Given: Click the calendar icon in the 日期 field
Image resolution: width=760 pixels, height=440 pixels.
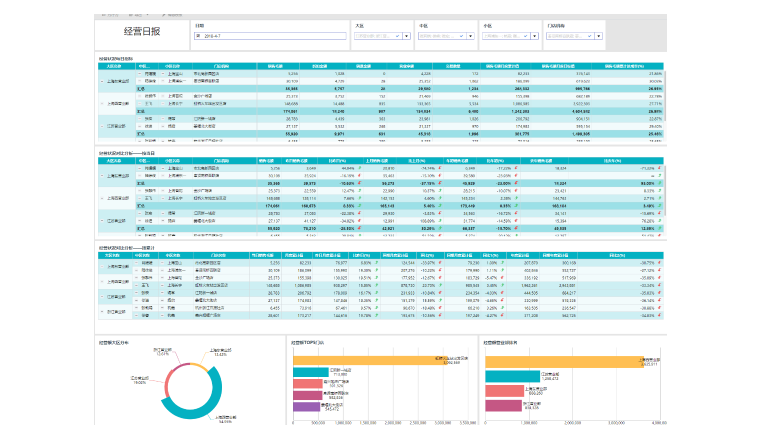Looking at the screenshot, I should coord(198,36).
